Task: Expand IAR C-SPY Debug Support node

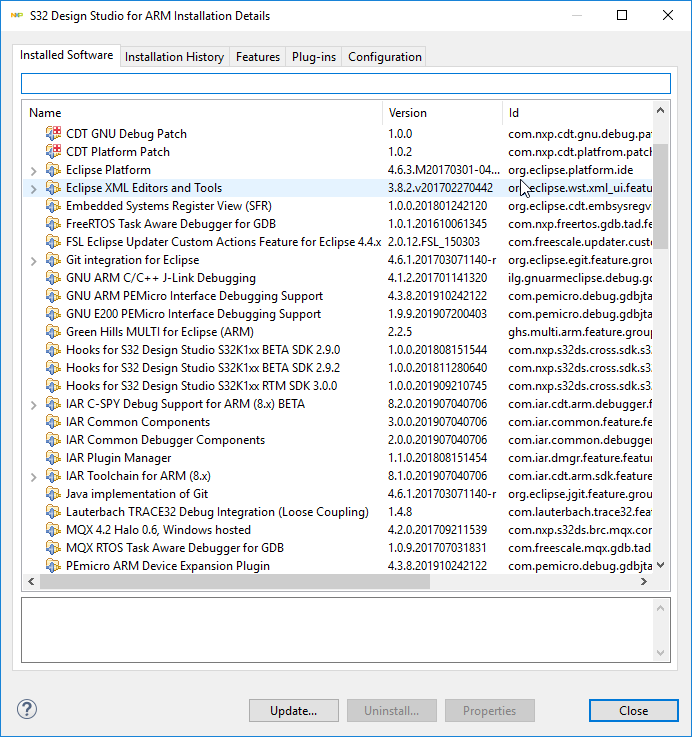Action: click(x=33, y=405)
